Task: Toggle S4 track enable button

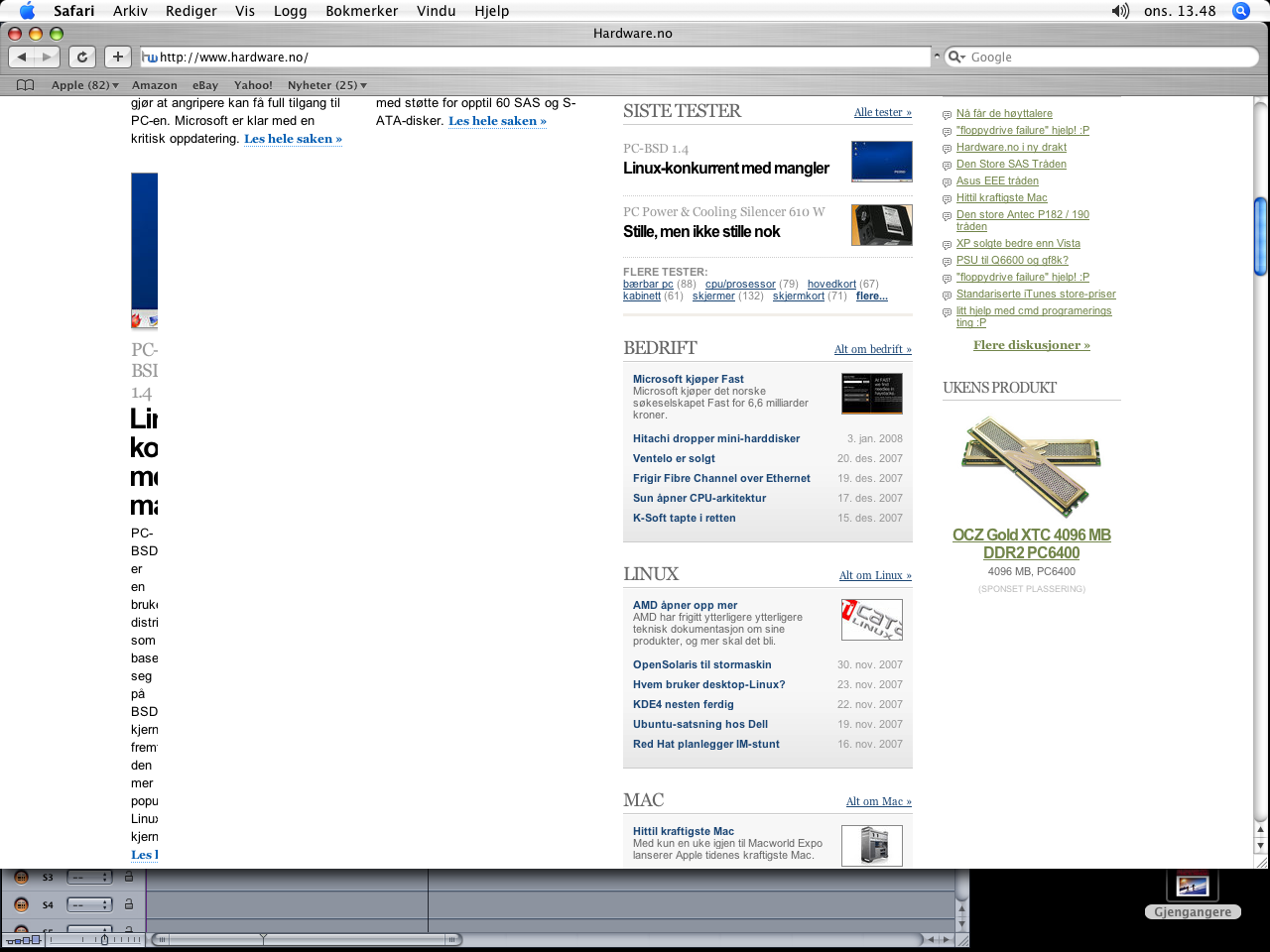Action: click(21, 904)
